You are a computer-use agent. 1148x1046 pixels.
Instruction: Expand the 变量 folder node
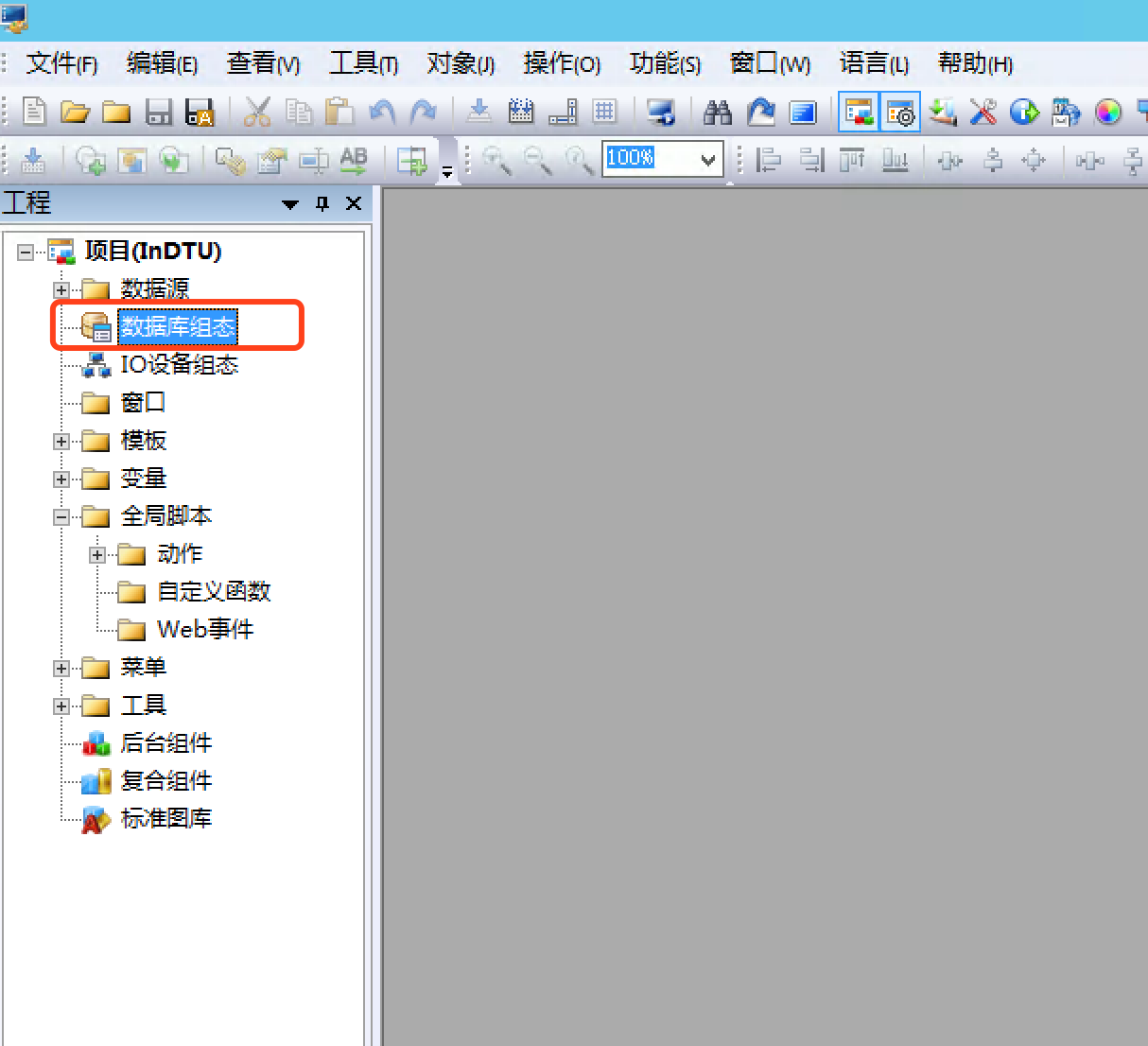point(61,479)
